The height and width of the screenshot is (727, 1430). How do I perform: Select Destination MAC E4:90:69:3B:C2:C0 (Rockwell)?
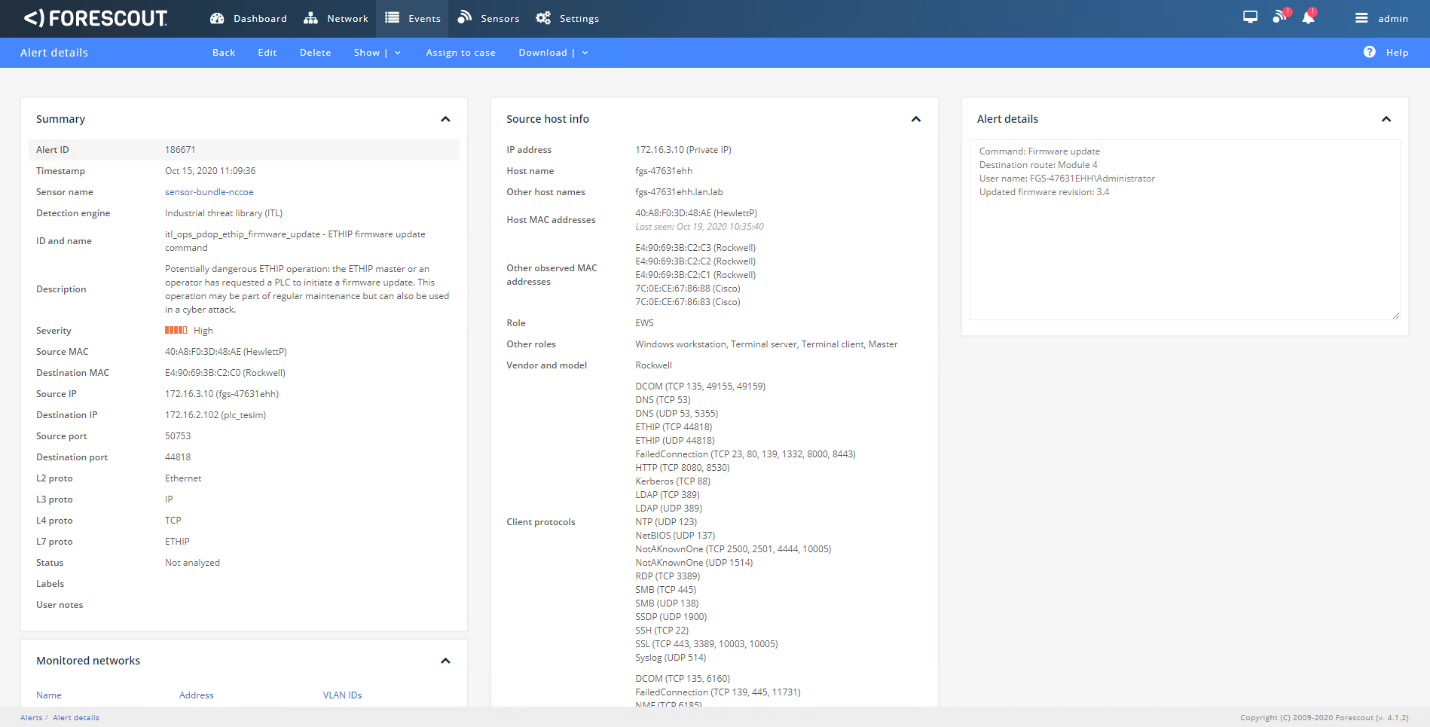pos(225,373)
